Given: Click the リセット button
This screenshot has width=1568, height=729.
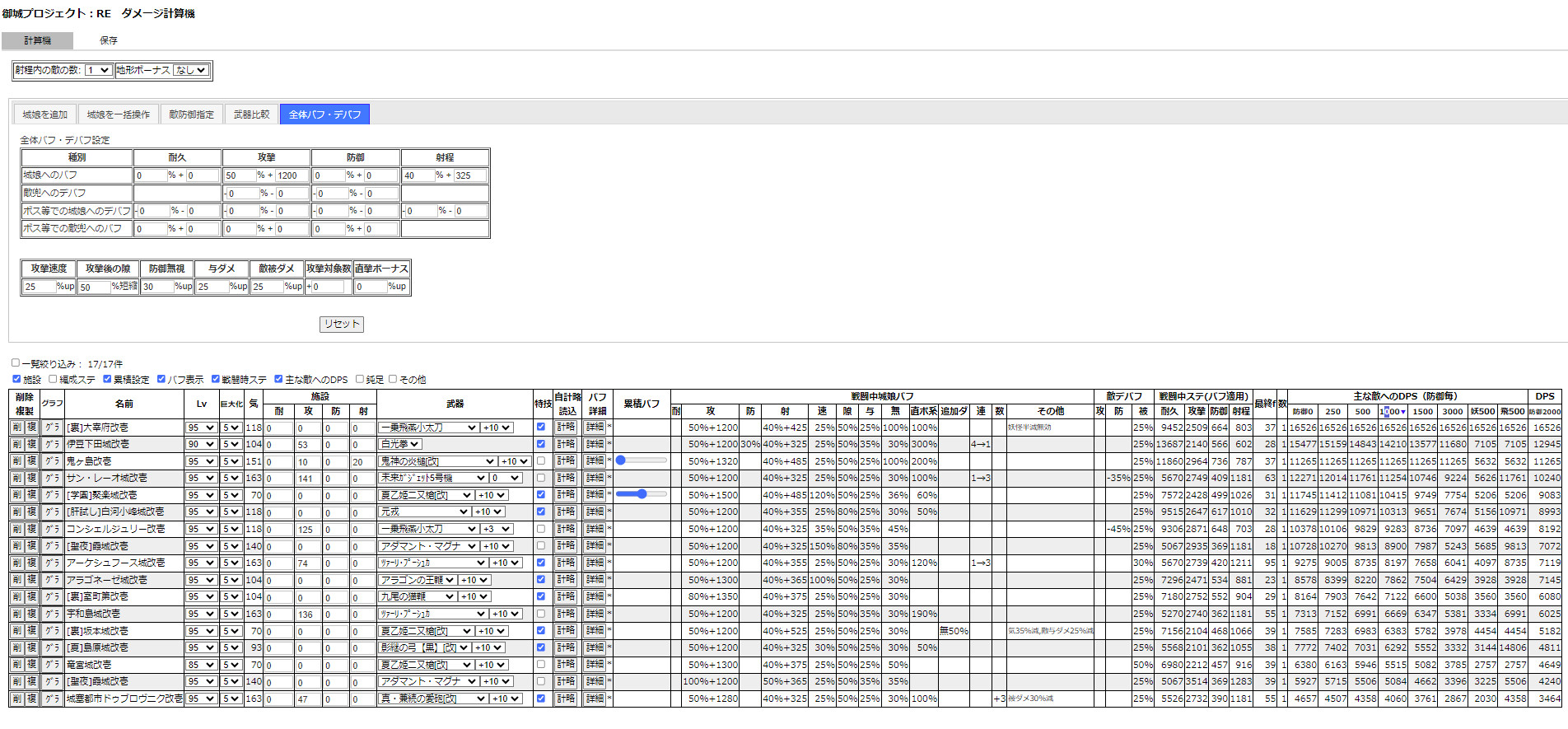Looking at the screenshot, I should pos(341,325).
